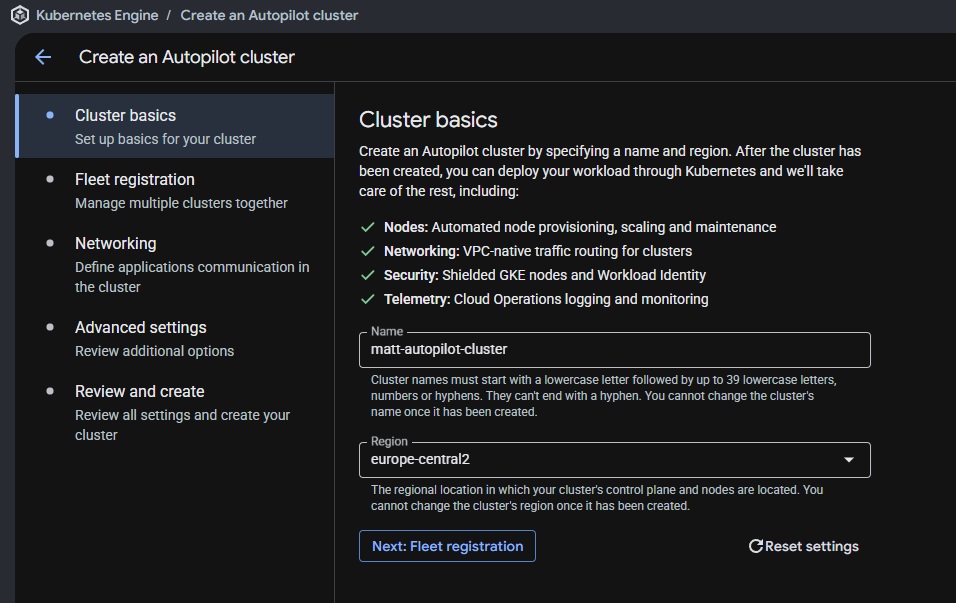Click the Next: Fleet registration button
This screenshot has width=956, height=603.
pyautogui.click(x=448, y=546)
